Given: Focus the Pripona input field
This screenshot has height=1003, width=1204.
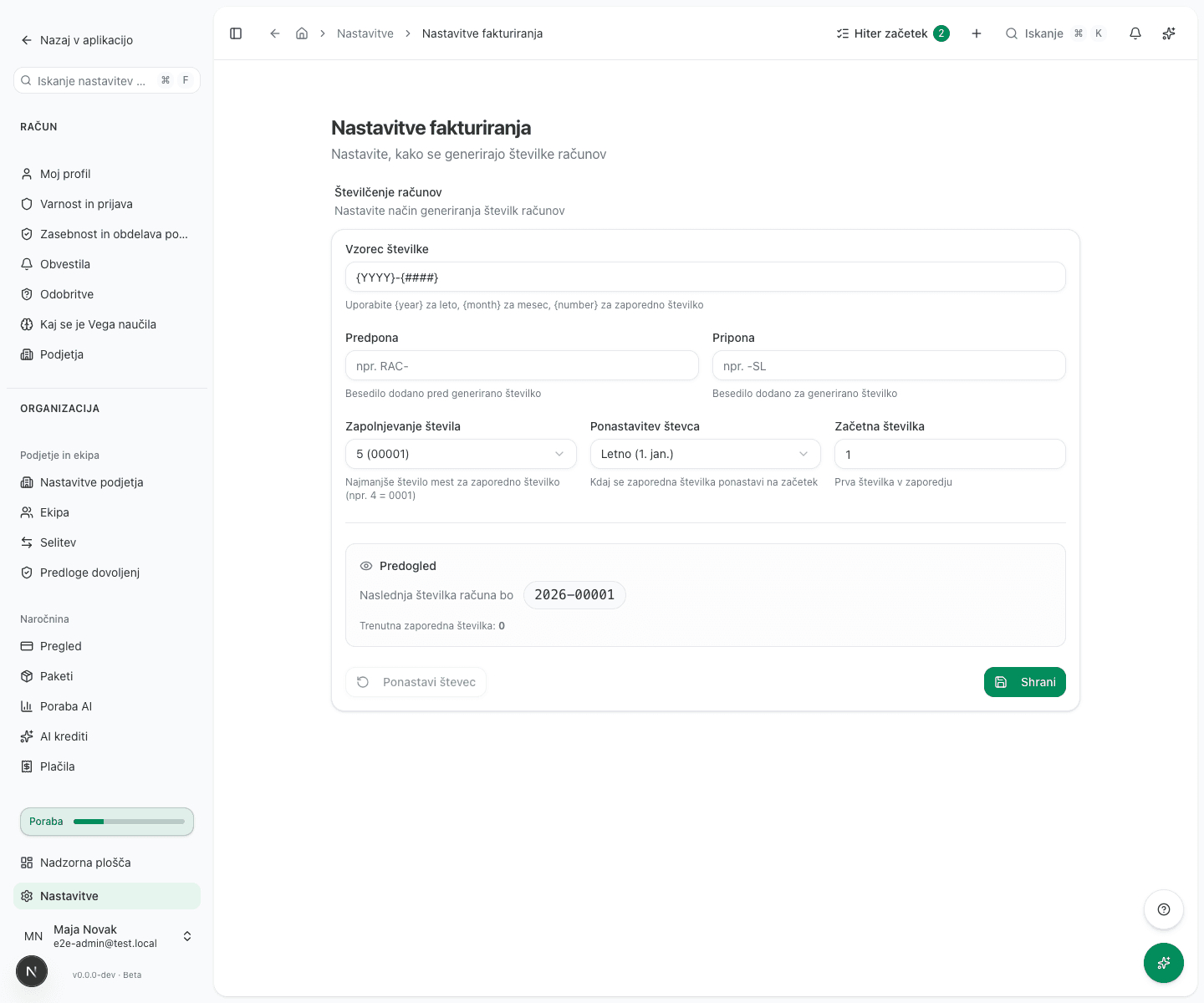Looking at the screenshot, I should click(889, 365).
